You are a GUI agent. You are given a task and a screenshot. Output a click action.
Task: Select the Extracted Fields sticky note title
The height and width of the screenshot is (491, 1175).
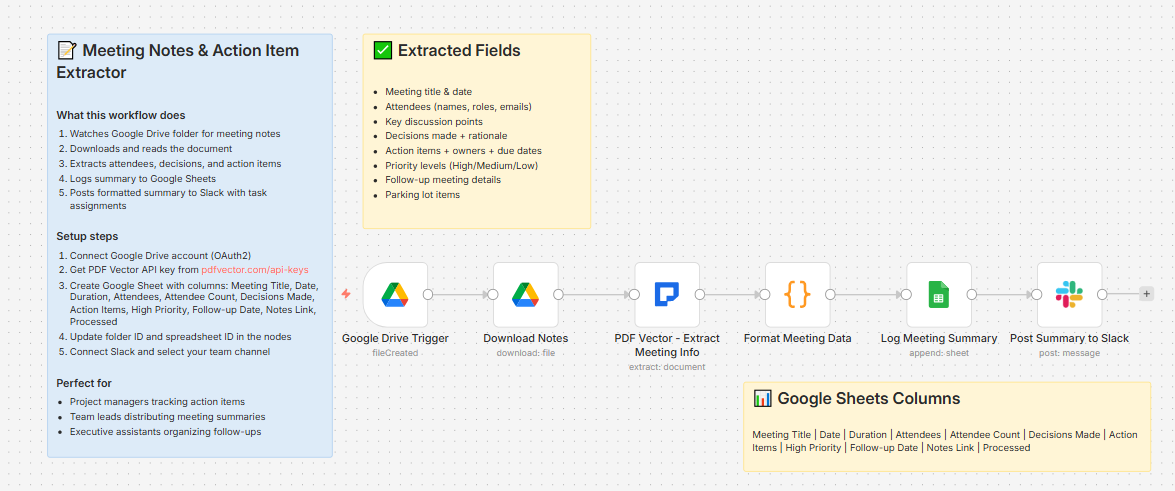pyautogui.click(x=459, y=51)
